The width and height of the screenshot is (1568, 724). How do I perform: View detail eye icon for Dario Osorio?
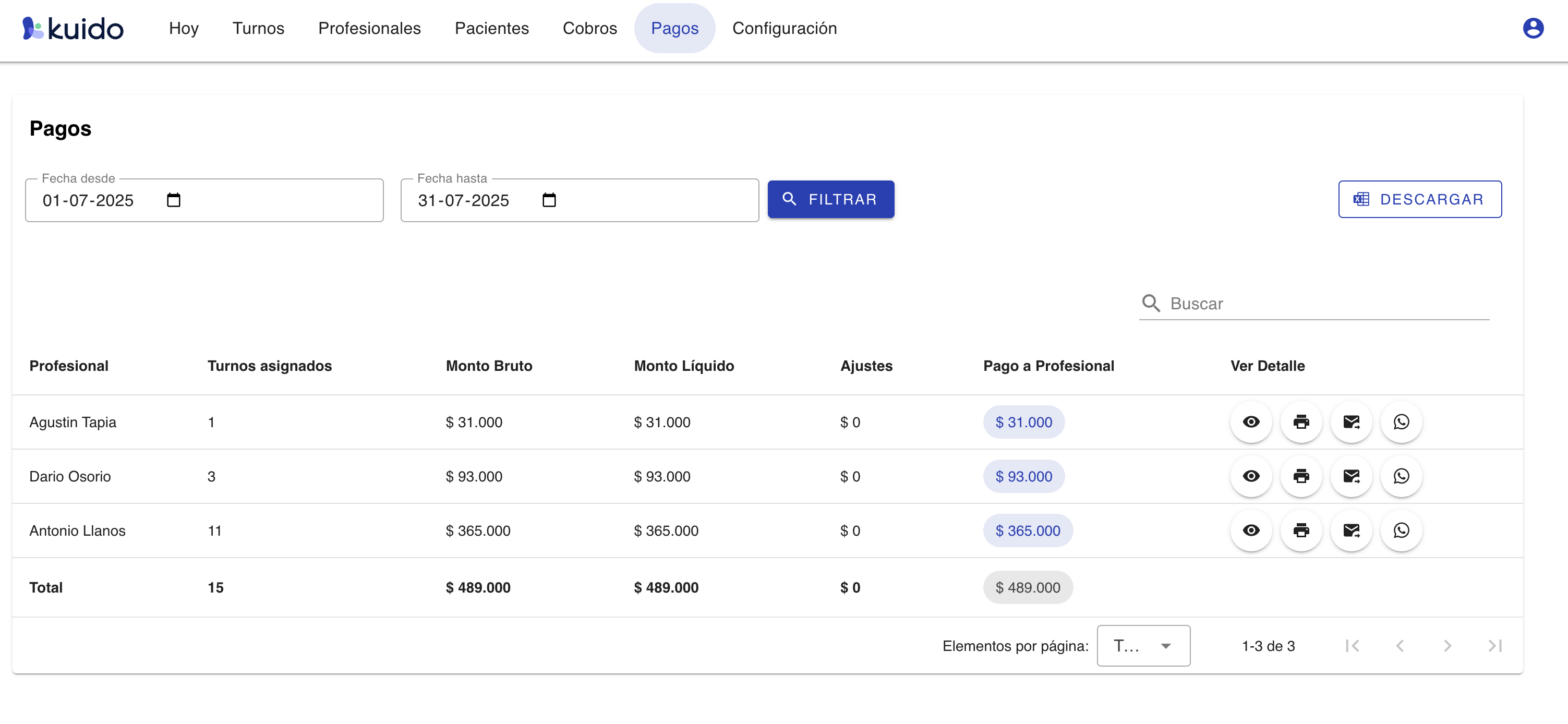point(1251,476)
